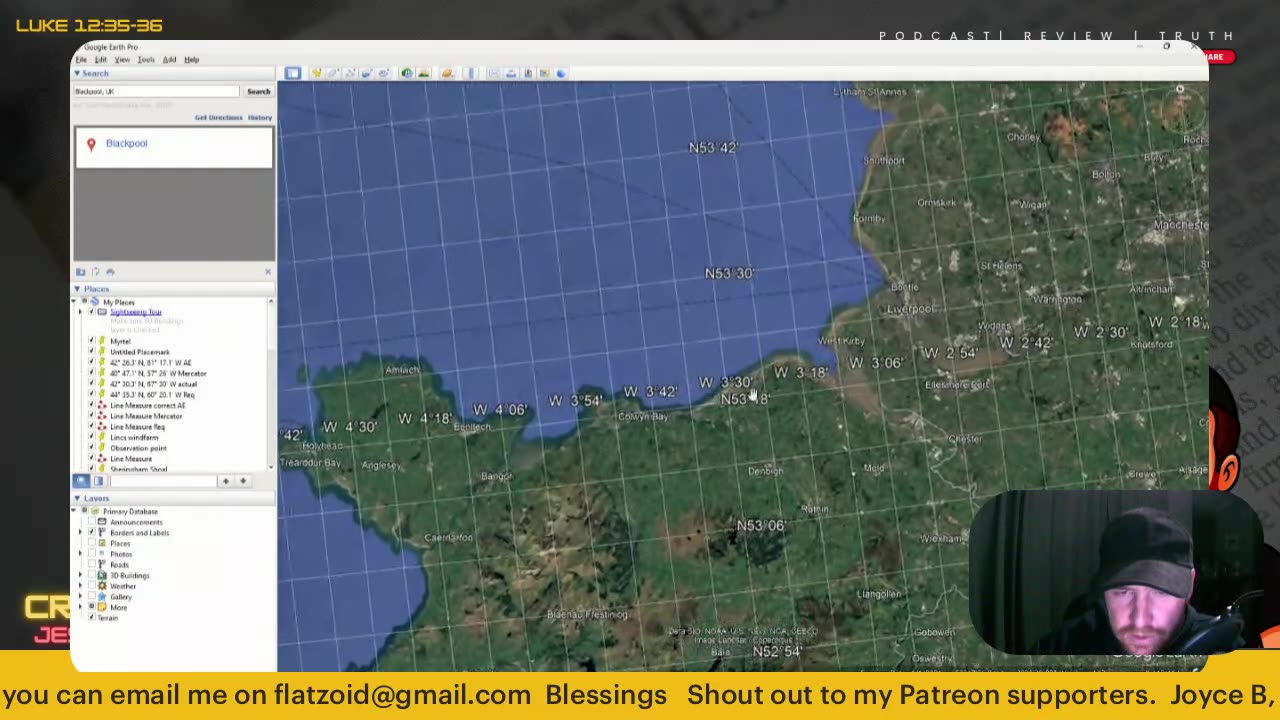This screenshot has width=1280, height=720.
Task: Click the print search results icon
Action: 110,272
